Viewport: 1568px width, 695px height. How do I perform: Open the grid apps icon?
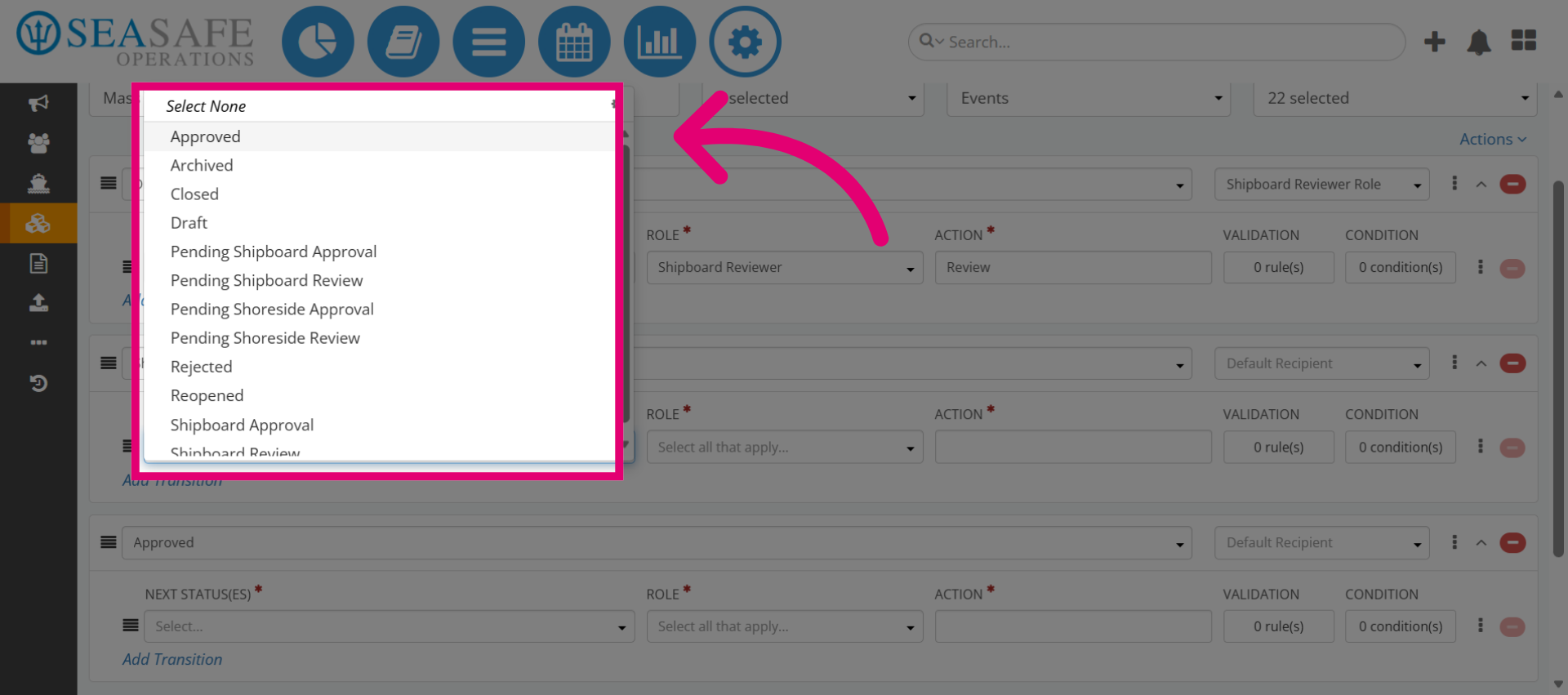click(x=1524, y=41)
